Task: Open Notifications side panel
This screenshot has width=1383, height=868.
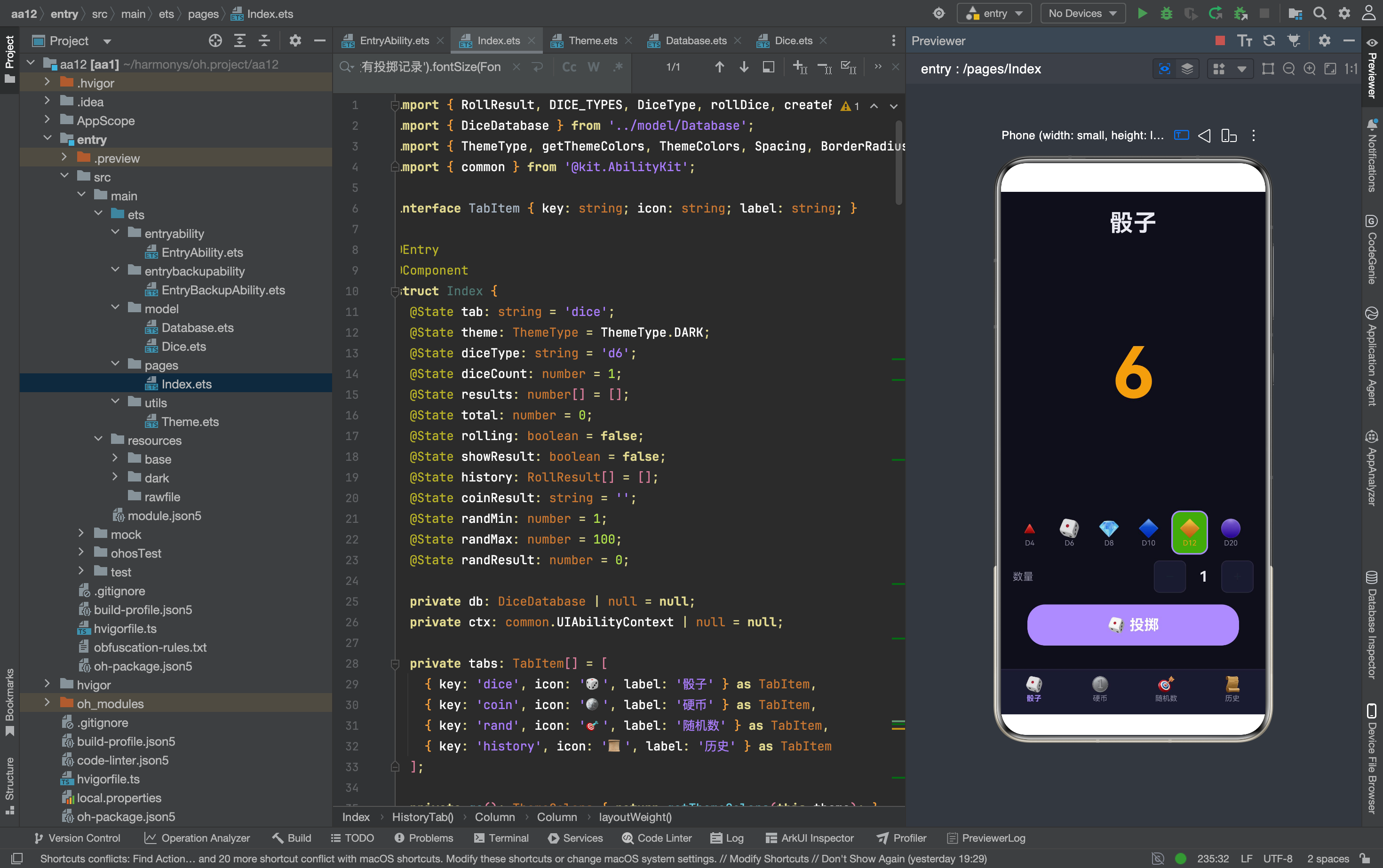Action: click(1372, 155)
